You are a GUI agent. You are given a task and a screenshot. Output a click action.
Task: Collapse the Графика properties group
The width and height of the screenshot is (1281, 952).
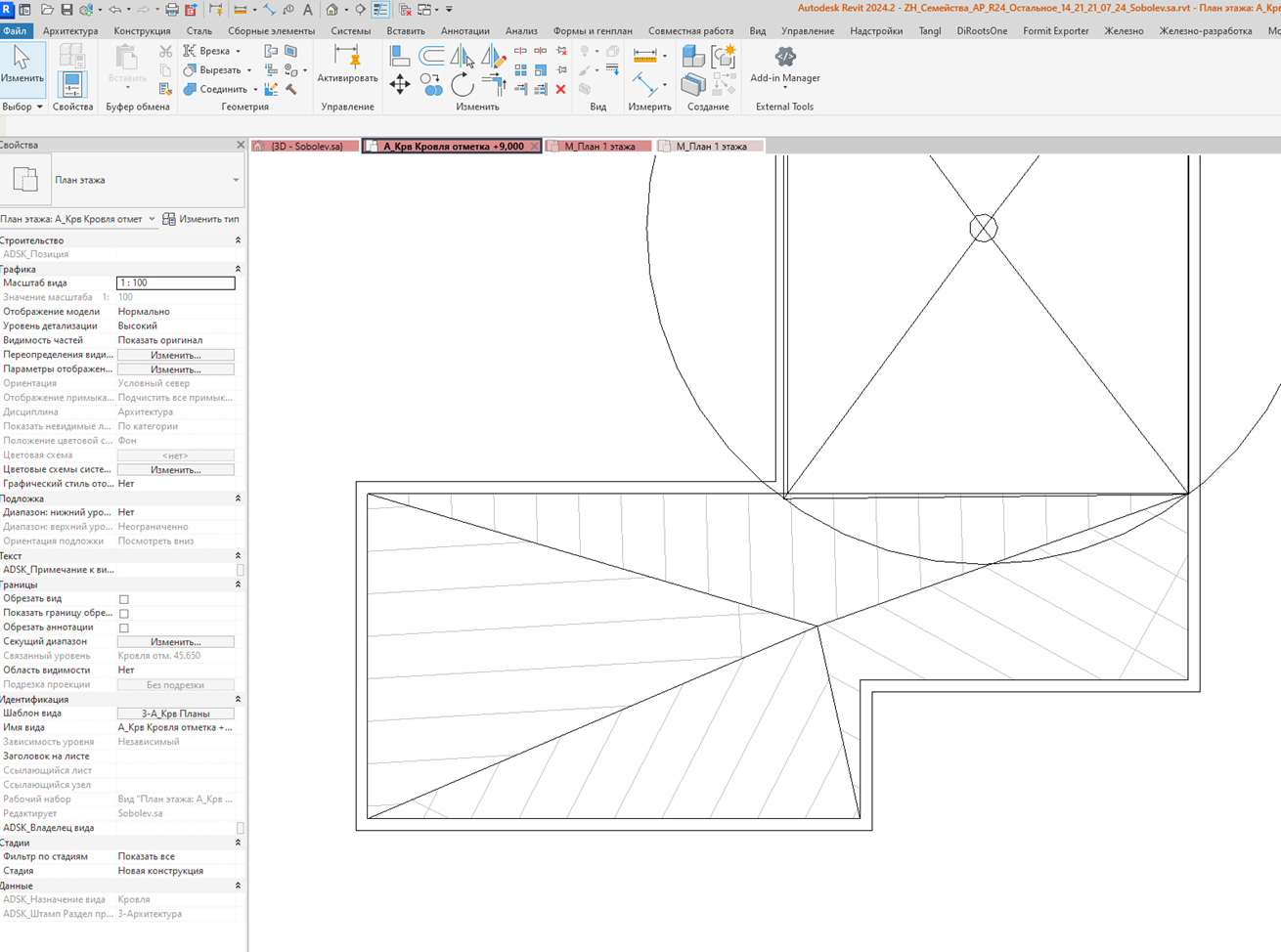[x=238, y=269]
